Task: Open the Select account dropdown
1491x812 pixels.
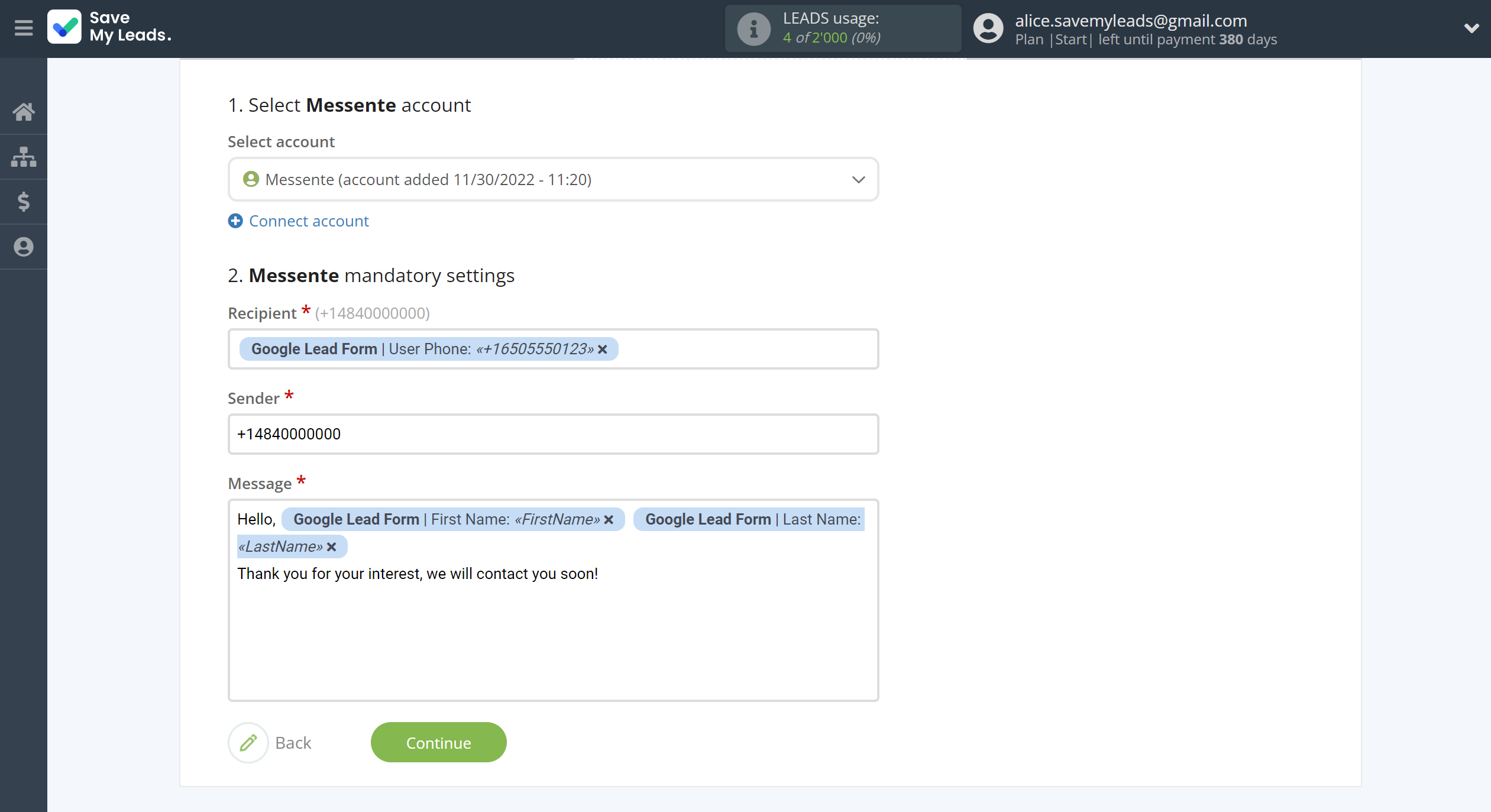Action: (553, 179)
